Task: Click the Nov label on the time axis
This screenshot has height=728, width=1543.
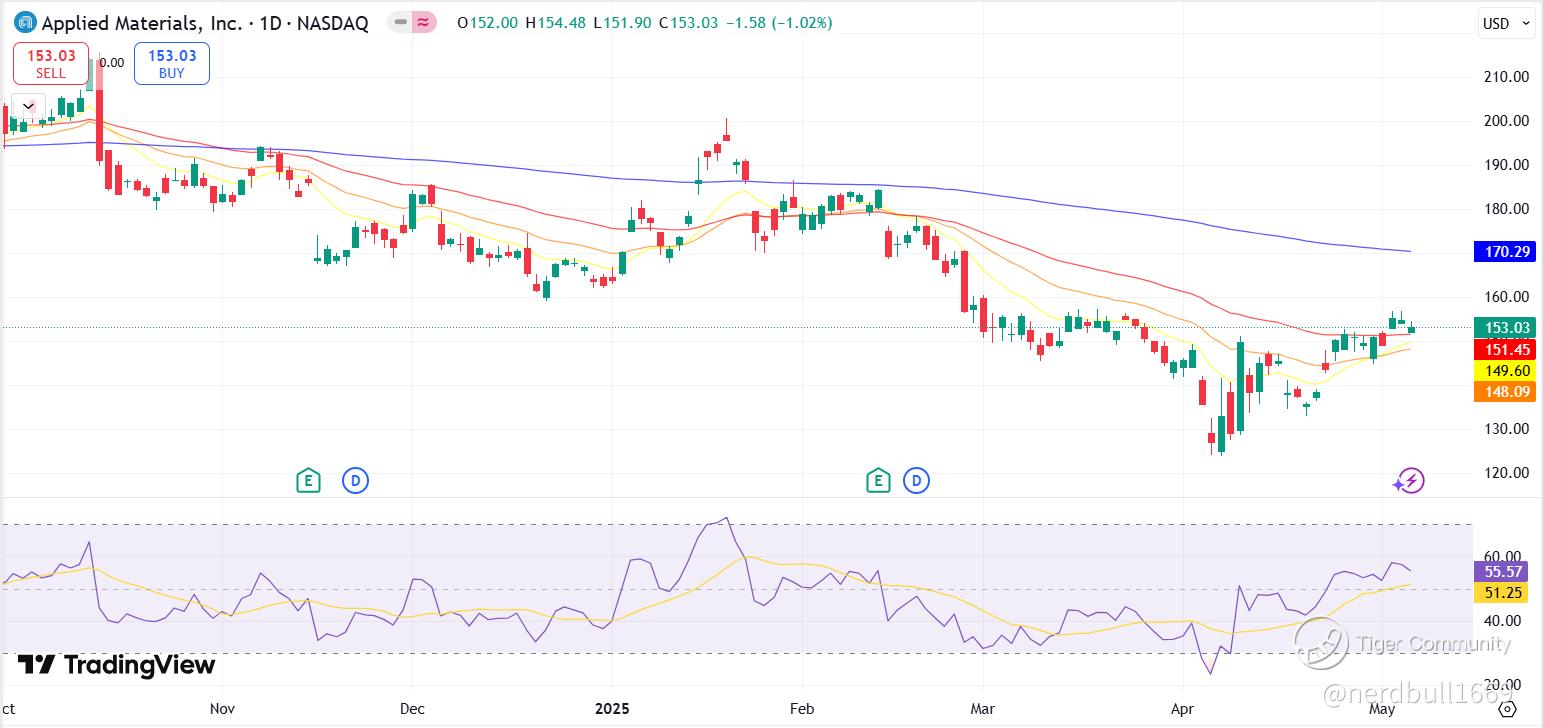Action: pos(222,709)
